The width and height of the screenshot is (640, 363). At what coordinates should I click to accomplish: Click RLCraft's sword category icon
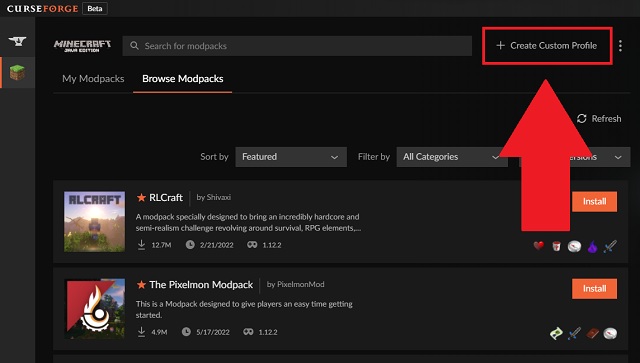pos(610,246)
